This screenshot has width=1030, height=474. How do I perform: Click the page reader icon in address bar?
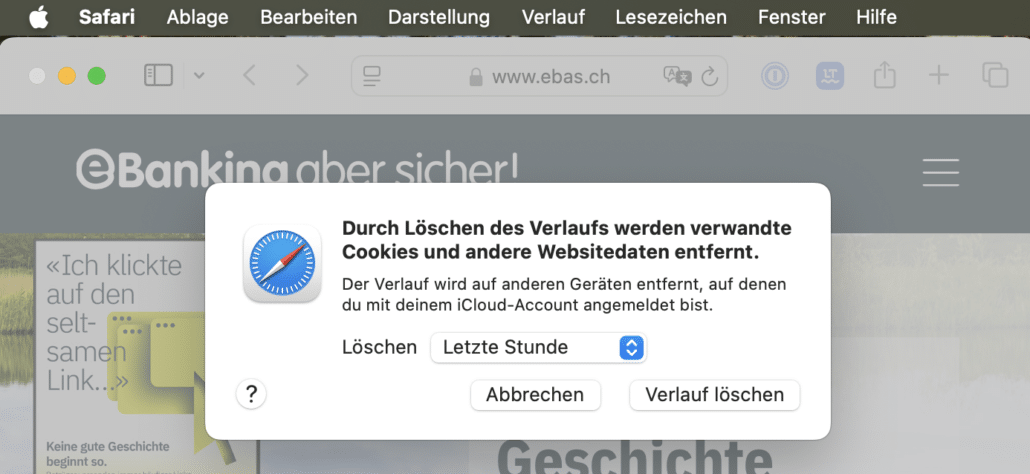pos(373,77)
